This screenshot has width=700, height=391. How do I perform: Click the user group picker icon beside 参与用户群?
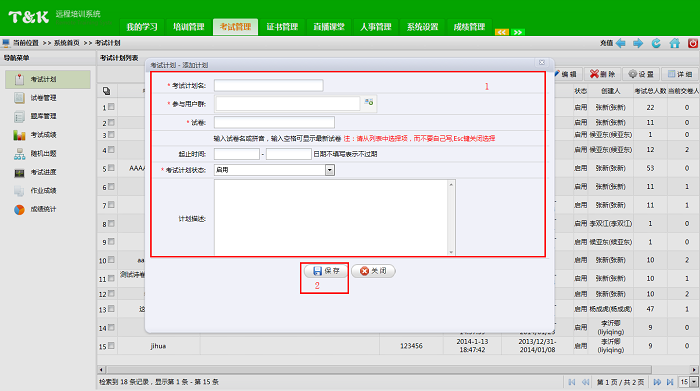point(369,102)
